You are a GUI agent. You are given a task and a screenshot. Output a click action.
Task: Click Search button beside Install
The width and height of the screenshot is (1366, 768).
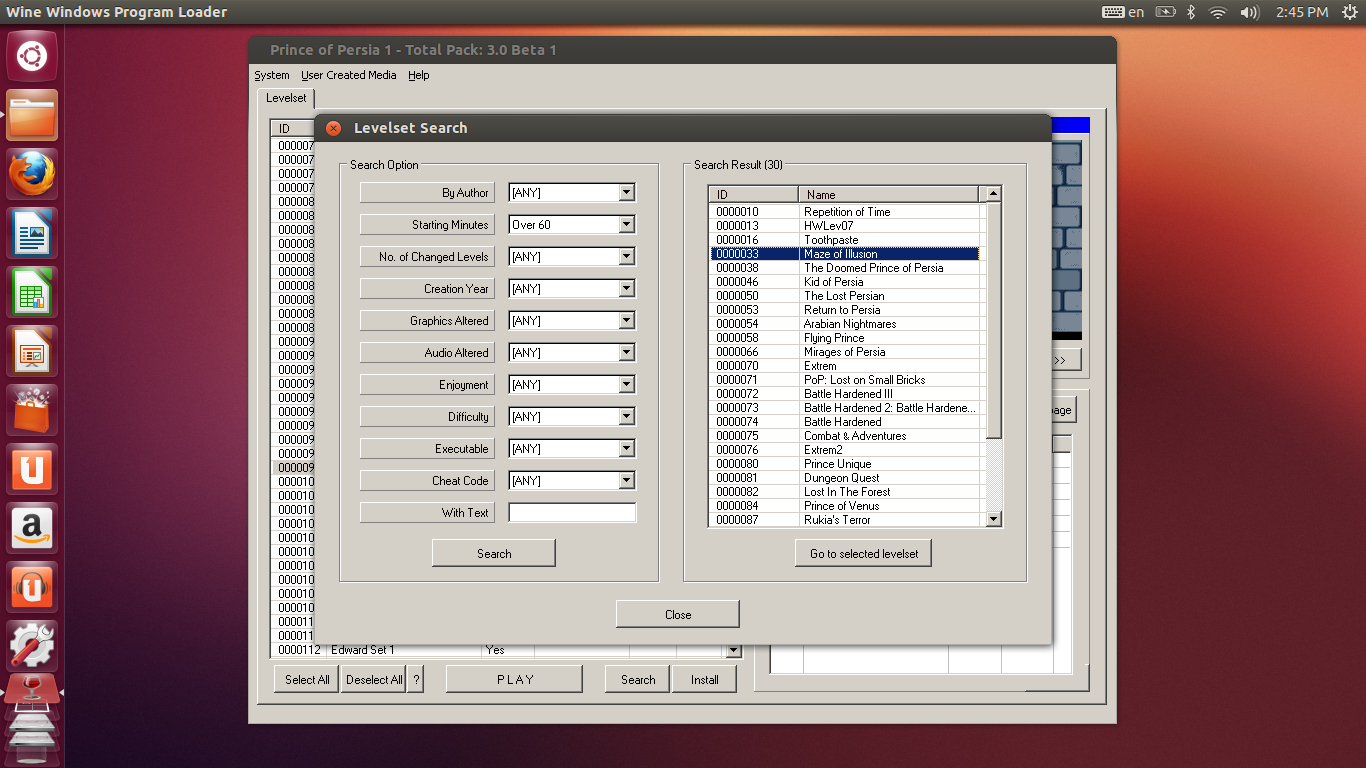point(638,679)
